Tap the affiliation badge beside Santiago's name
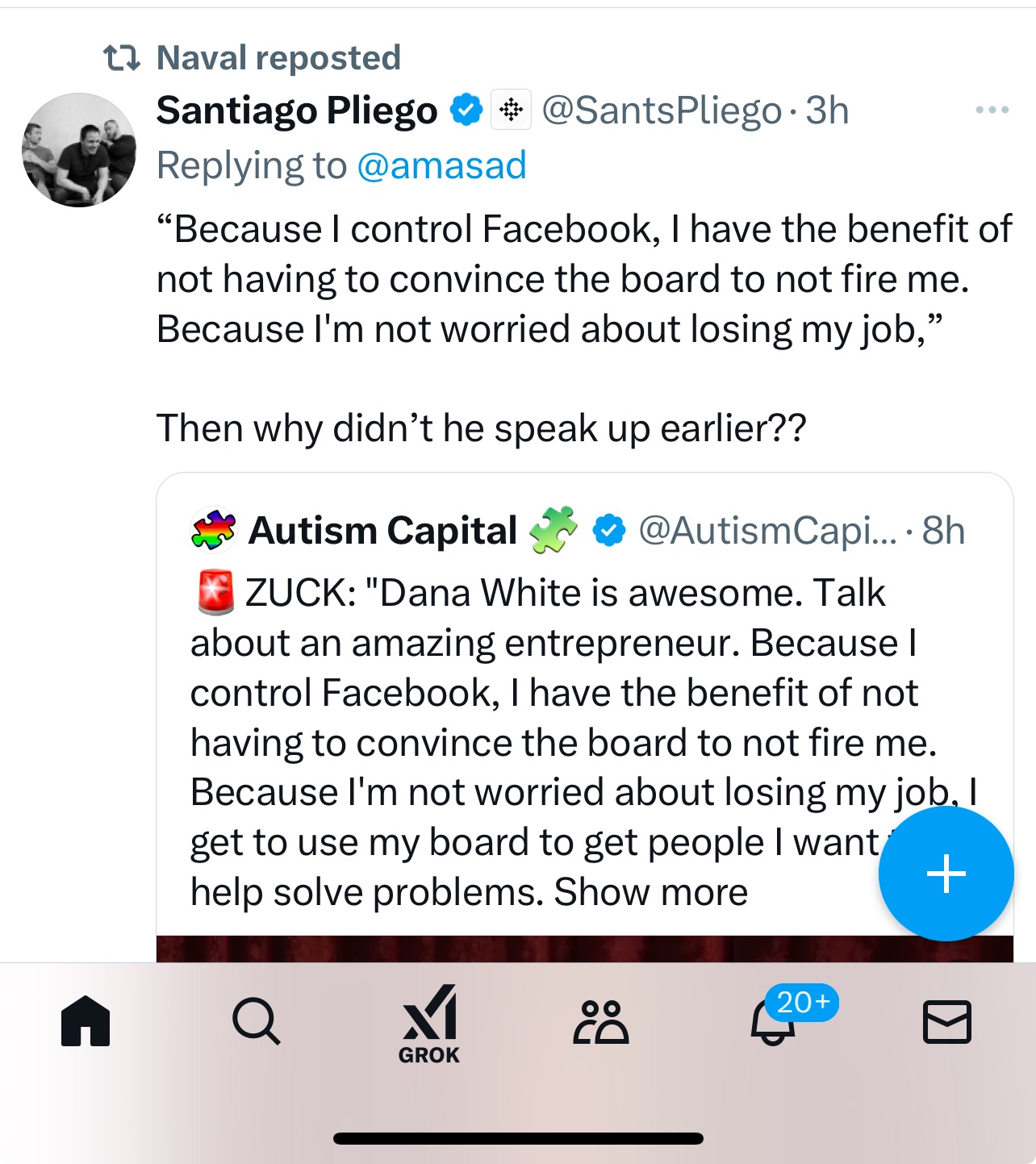This screenshot has width=1036, height=1164. [511, 110]
